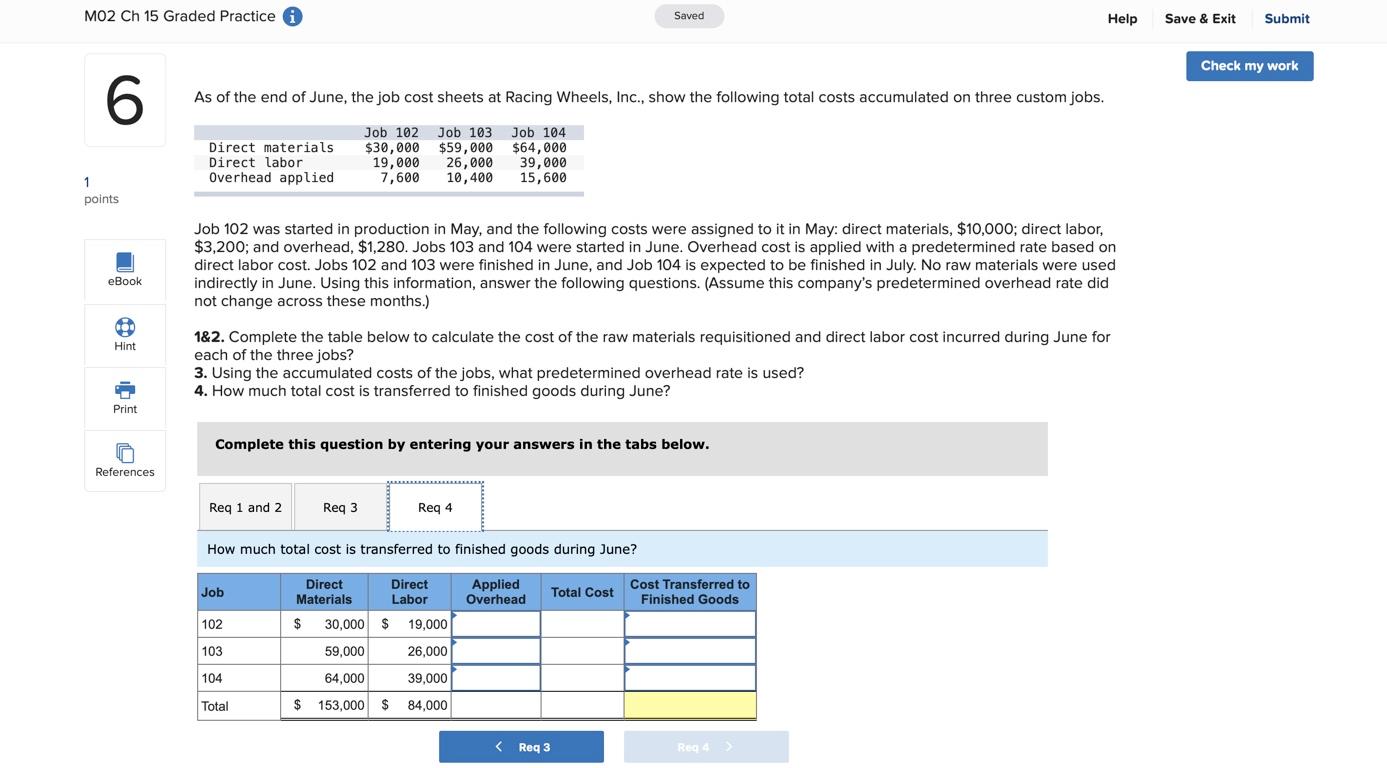Click the Total Cost input for Job 103

584,651
